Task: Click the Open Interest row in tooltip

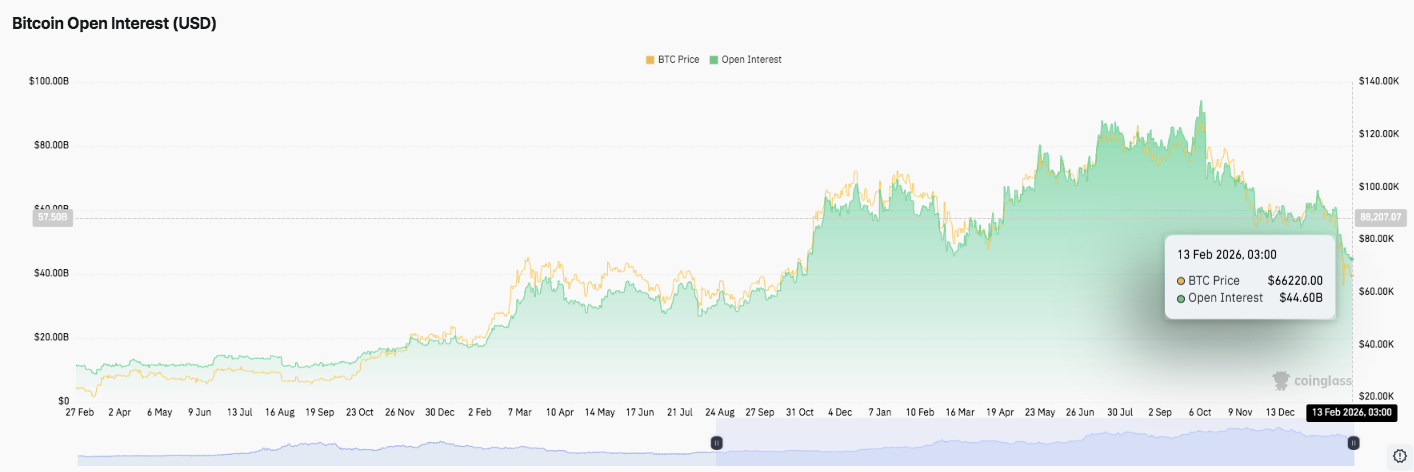Action: tap(1249, 297)
